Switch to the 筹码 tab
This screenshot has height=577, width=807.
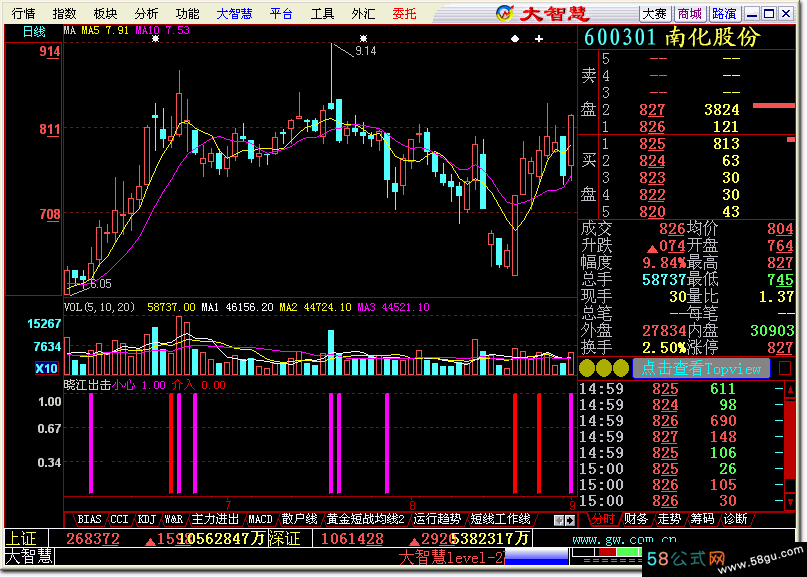[702, 519]
